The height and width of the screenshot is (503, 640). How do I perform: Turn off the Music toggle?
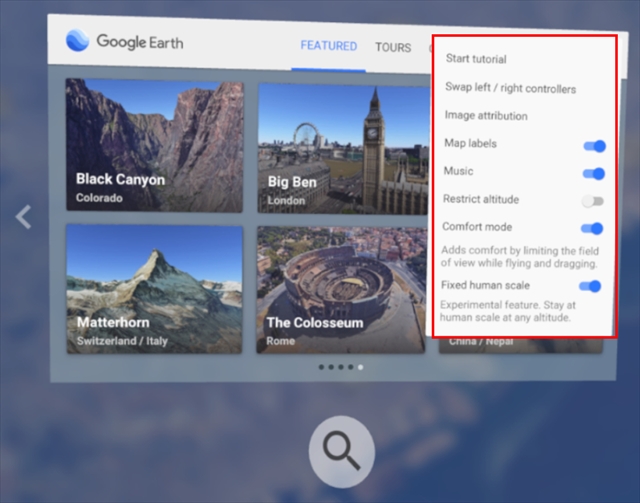click(594, 173)
